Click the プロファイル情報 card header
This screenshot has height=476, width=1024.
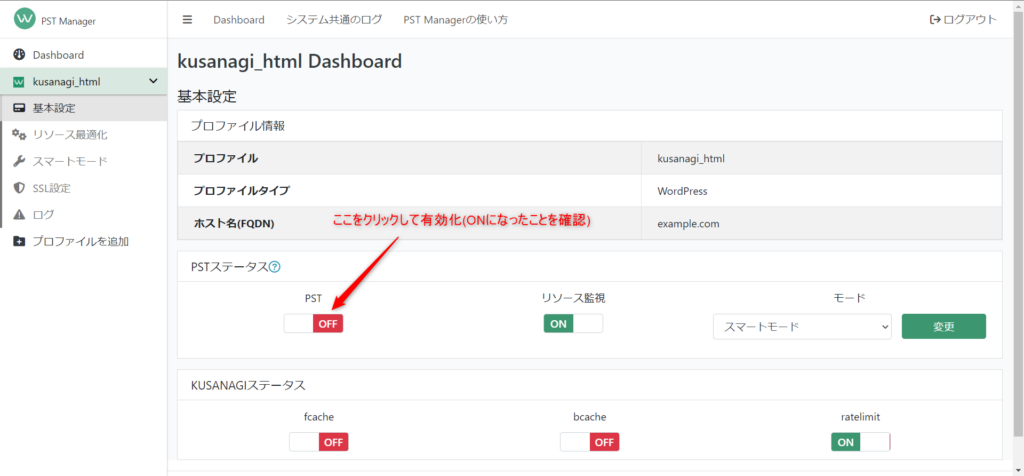click(x=590, y=126)
